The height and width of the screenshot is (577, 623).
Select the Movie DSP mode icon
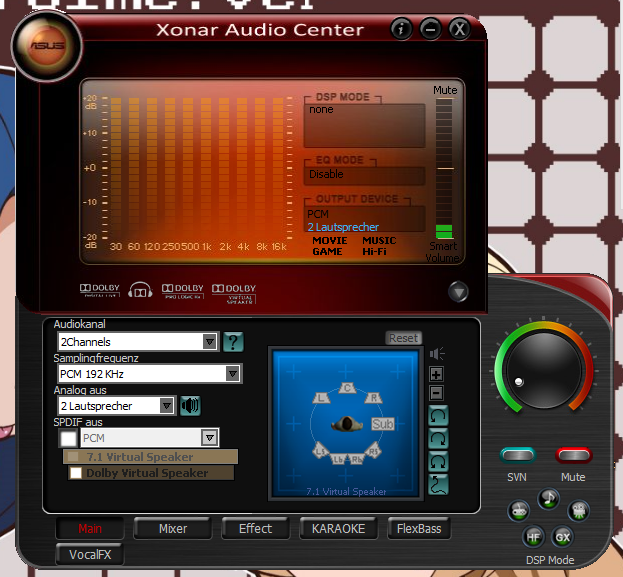tap(578, 511)
